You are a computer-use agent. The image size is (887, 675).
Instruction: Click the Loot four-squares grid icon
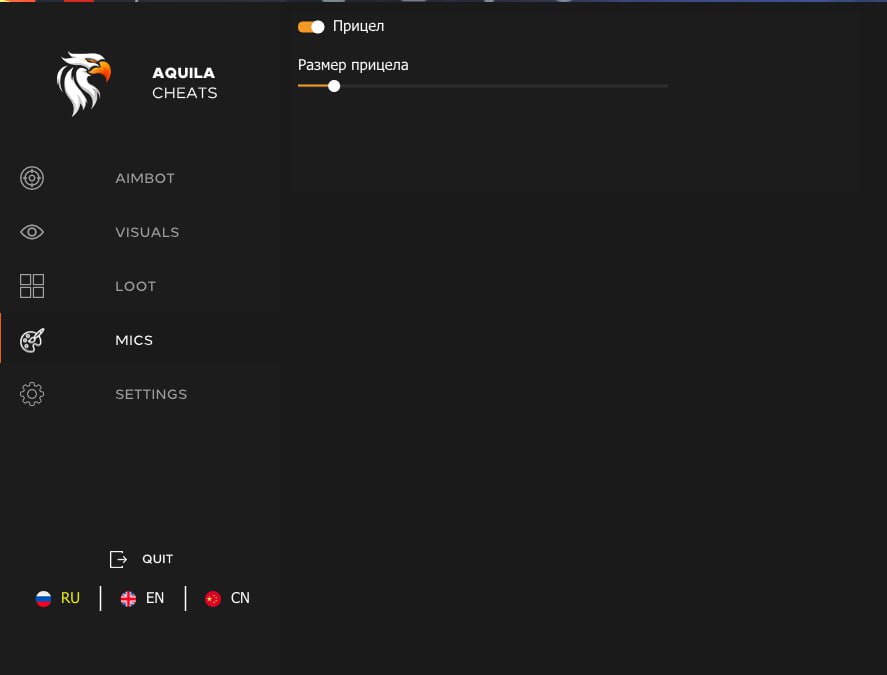(x=32, y=286)
